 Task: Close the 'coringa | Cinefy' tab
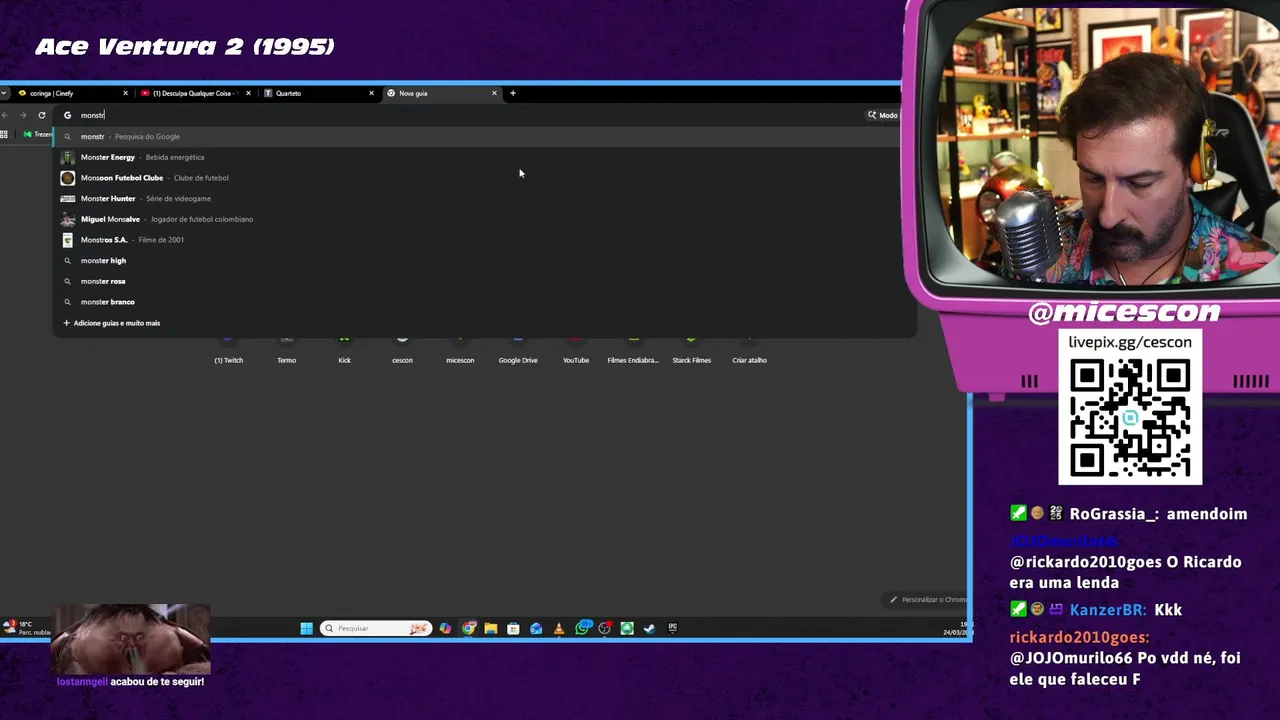pos(125,93)
